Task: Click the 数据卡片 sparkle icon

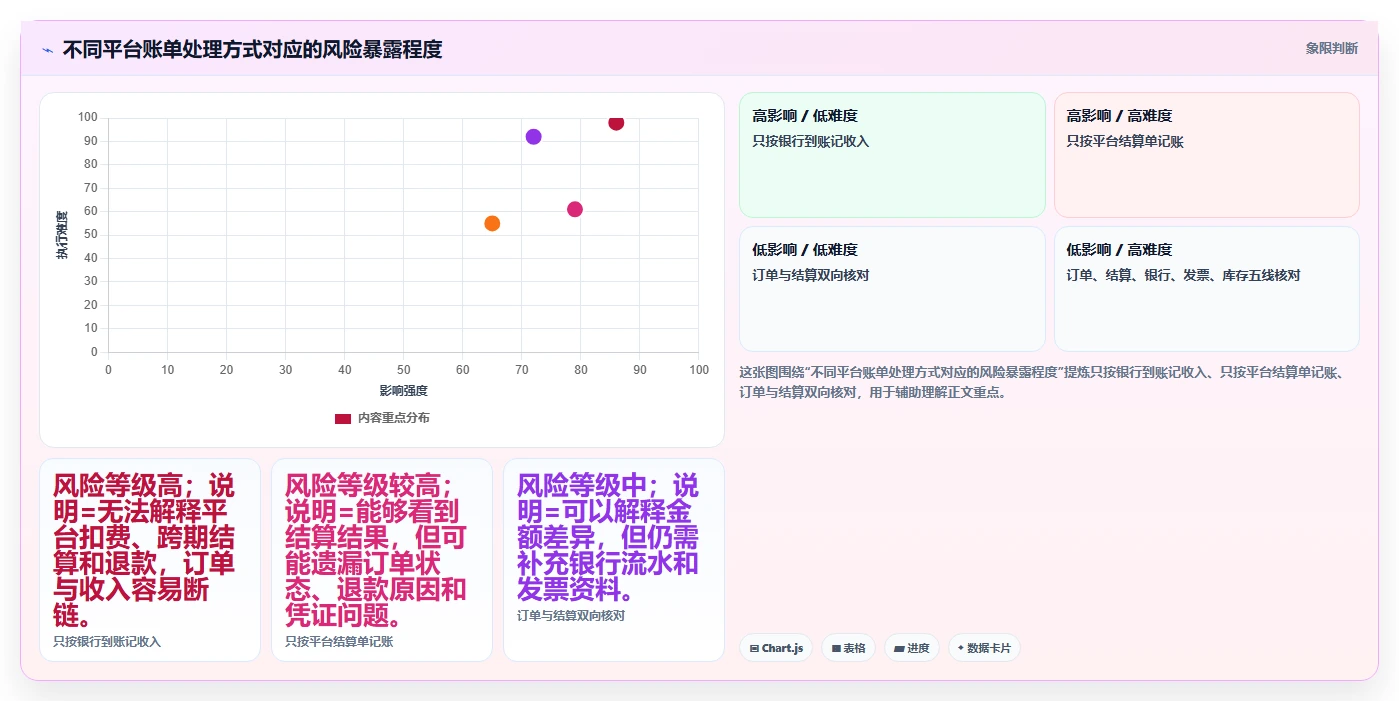Action: click(961, 648)
